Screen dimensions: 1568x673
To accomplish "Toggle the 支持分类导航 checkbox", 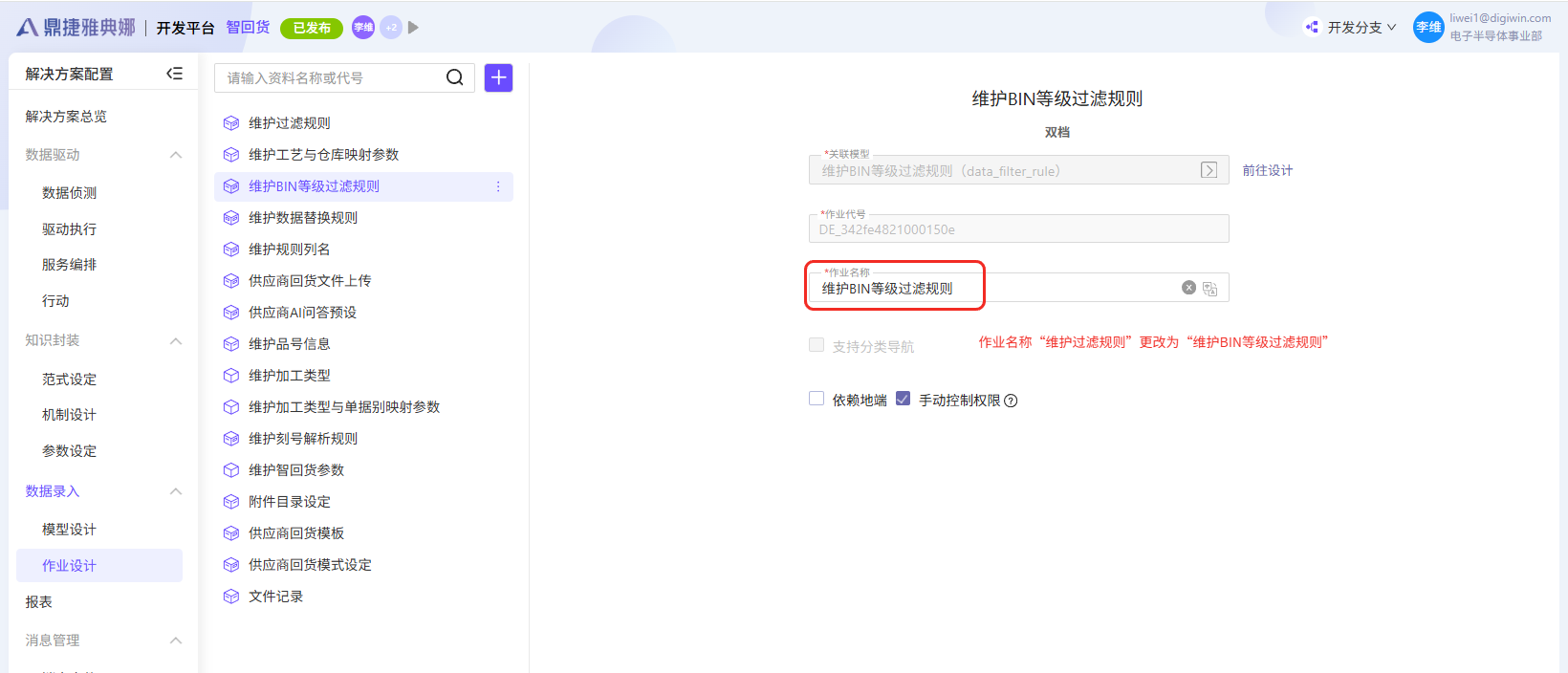I will point(817,345).
